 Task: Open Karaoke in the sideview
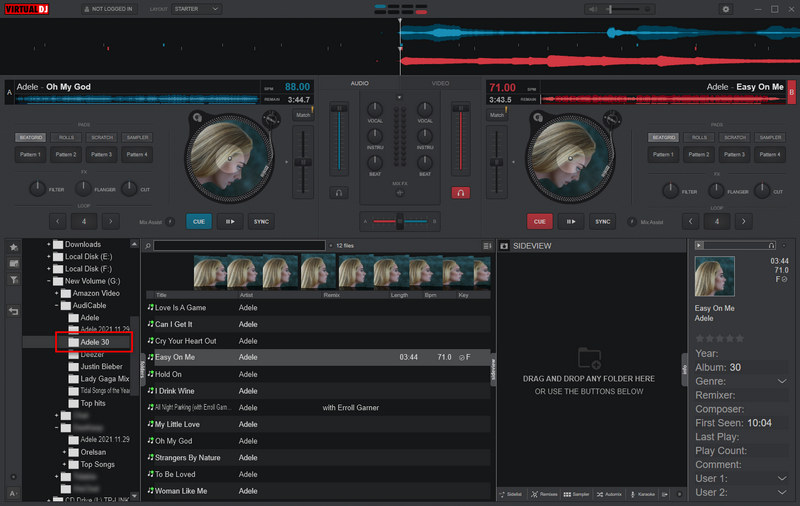click(642, 494)
